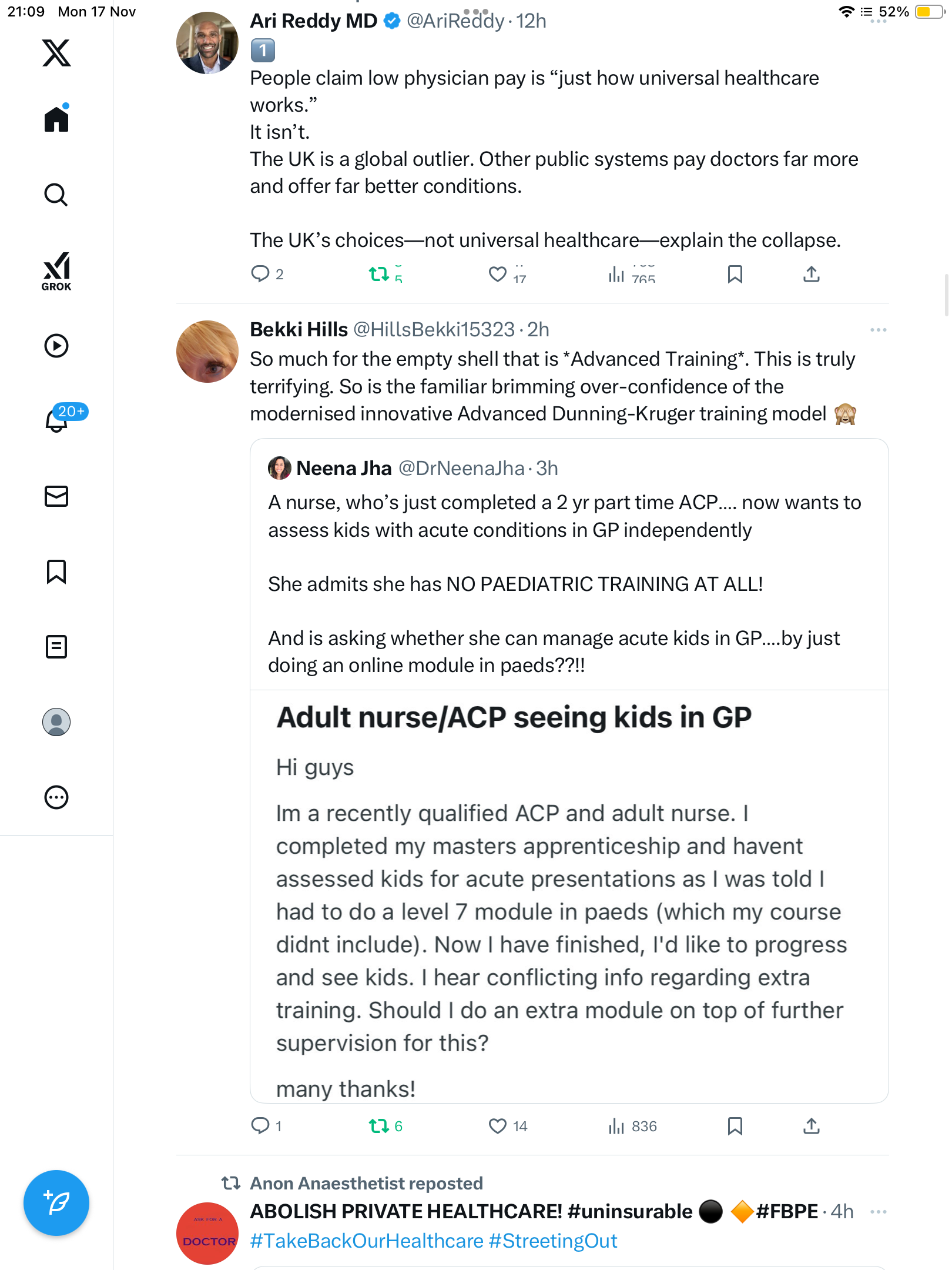
Task: Open more options for ABOLISH PRIVATE HEALTHCARE post
Action: click(x=878, y=1212)
